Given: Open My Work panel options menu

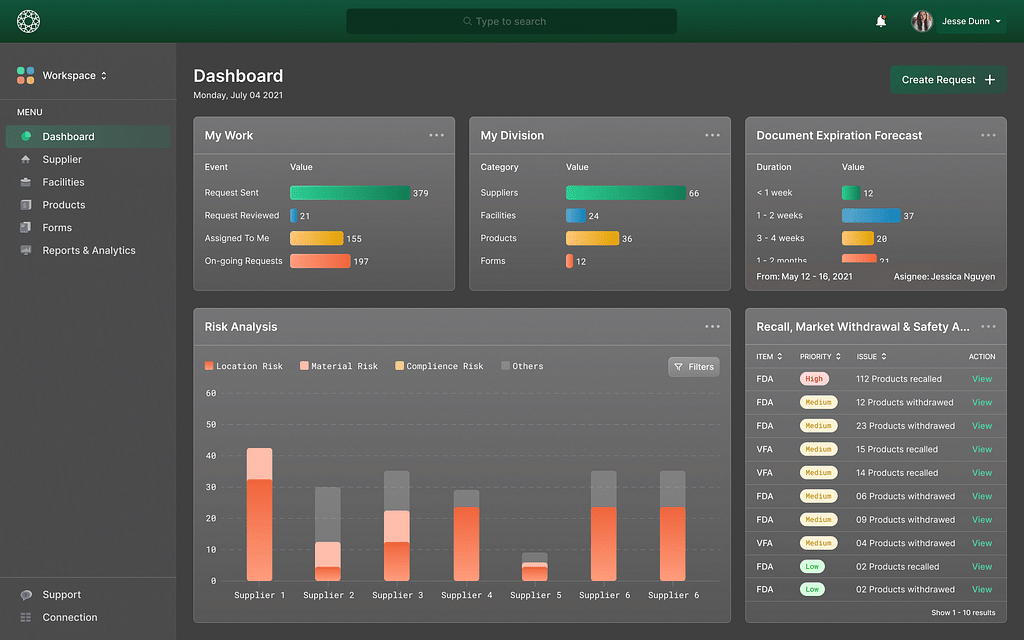Looking at the screenshot, I should 436,136.
